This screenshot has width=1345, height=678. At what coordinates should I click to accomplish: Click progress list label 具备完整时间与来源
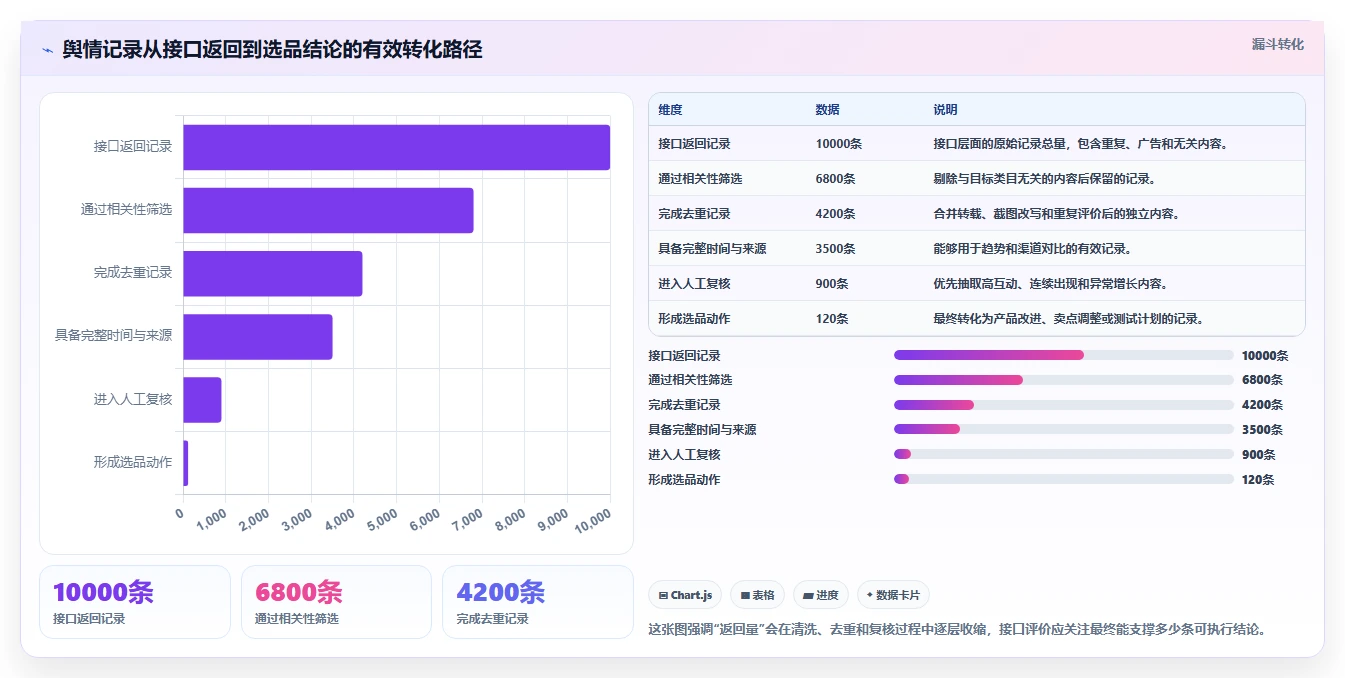pos(702,430)
